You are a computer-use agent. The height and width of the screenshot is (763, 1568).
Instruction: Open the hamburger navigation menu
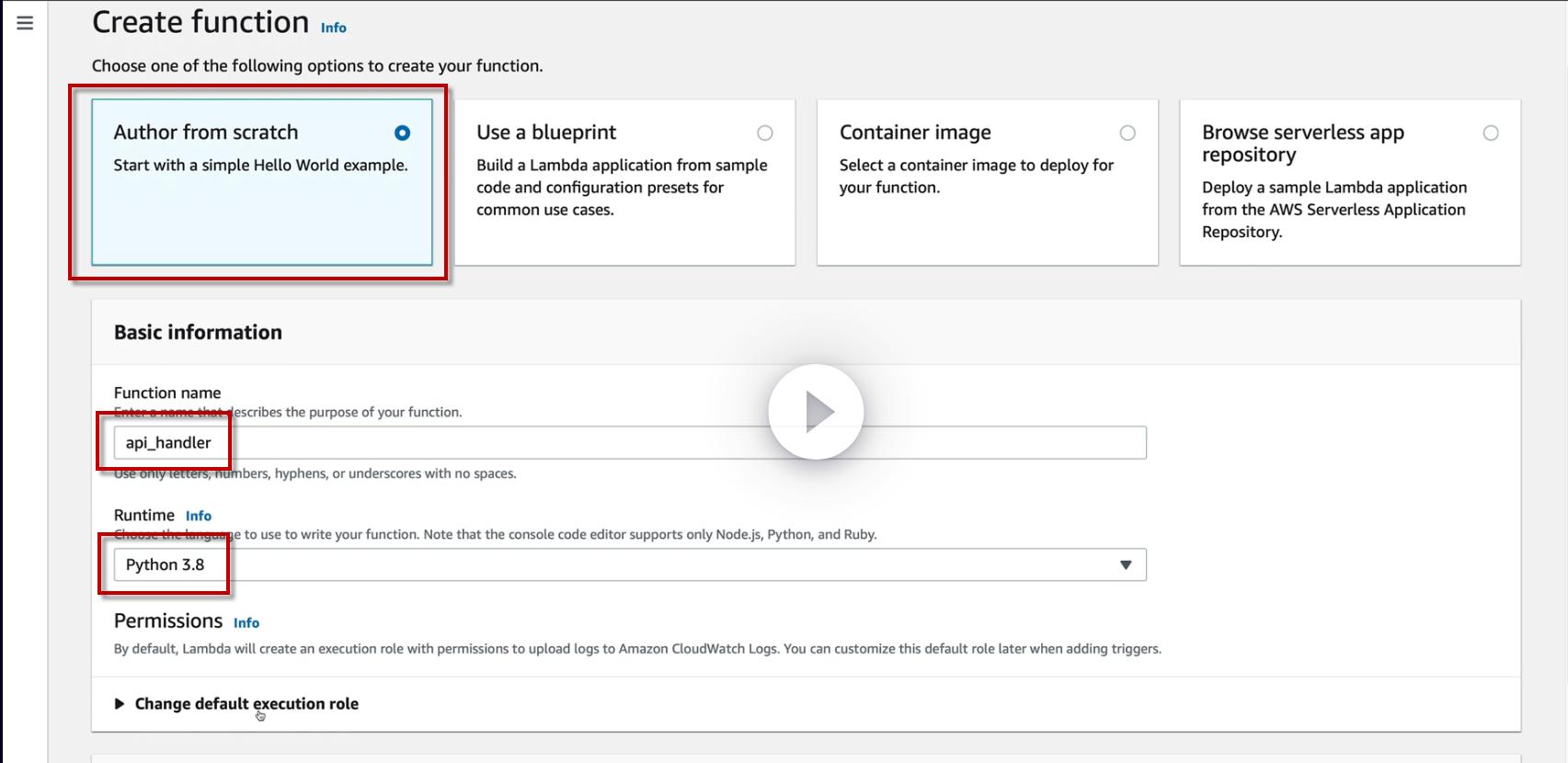click(25, 23)
